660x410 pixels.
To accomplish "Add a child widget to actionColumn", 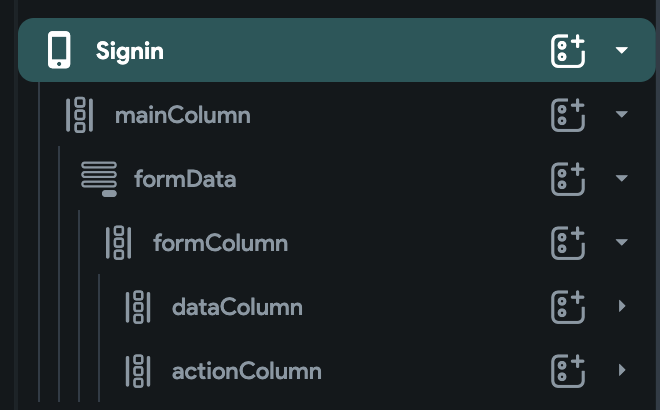I will [568, 371].
